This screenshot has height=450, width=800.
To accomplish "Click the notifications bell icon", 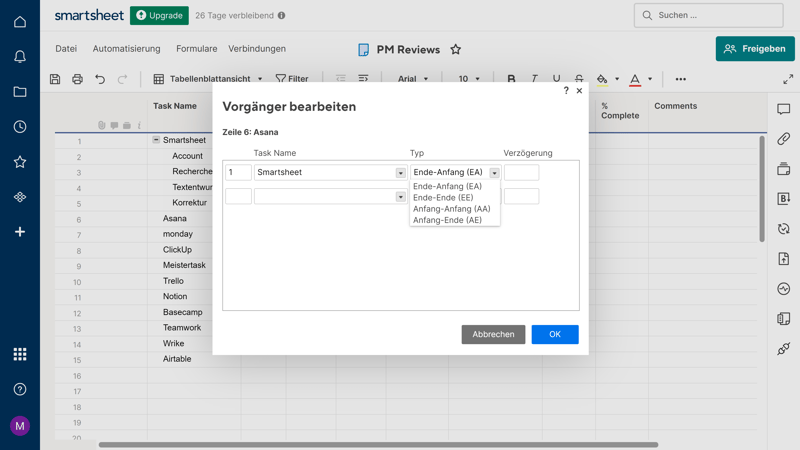I will pyautogui.click(x=20, y=57).
